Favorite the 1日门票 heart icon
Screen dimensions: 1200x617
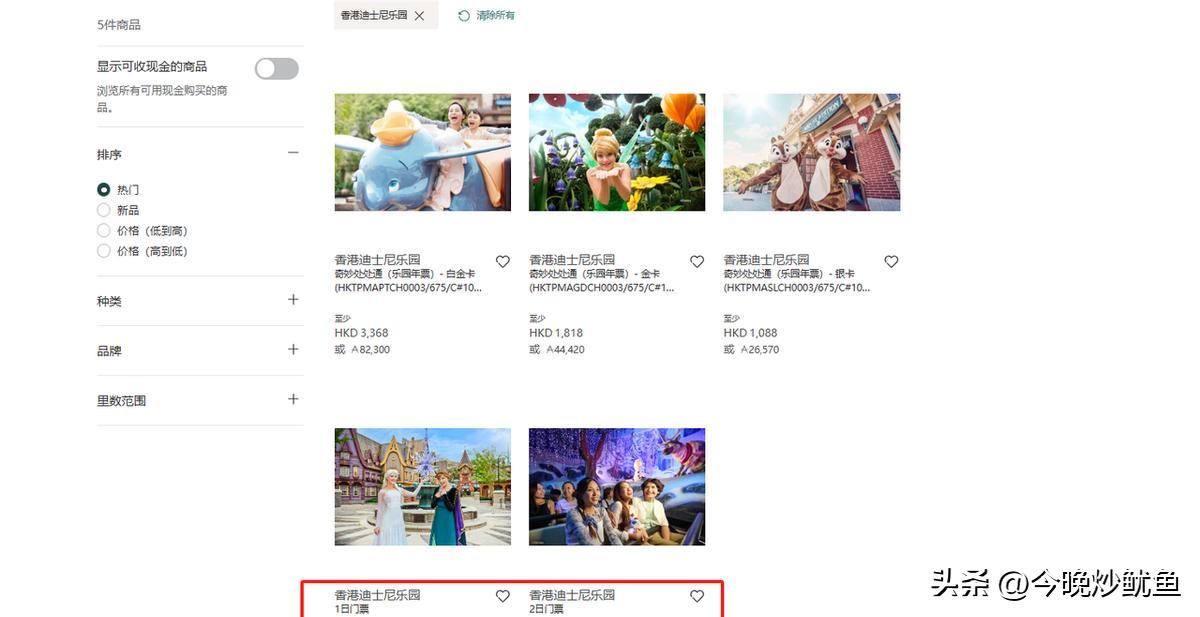[503, 596]
